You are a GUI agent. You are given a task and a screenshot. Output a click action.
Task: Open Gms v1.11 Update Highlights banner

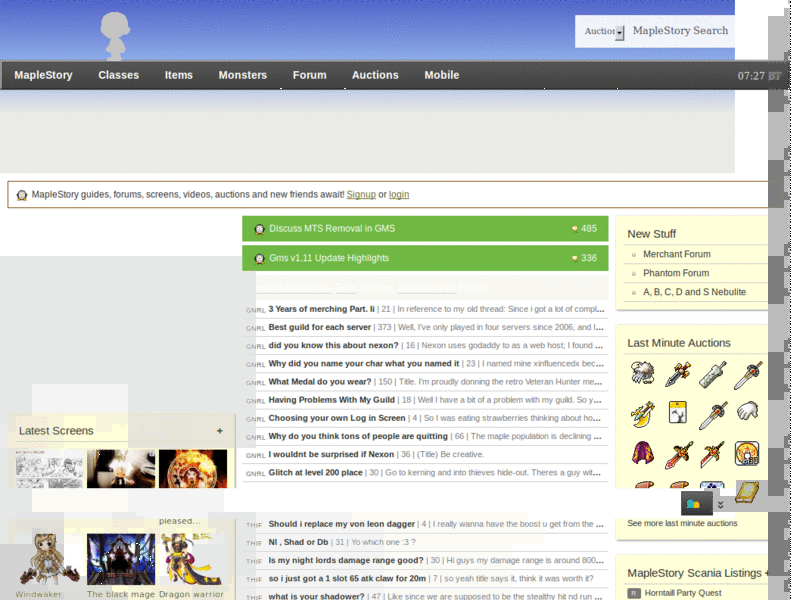click(x=425, y=258)
